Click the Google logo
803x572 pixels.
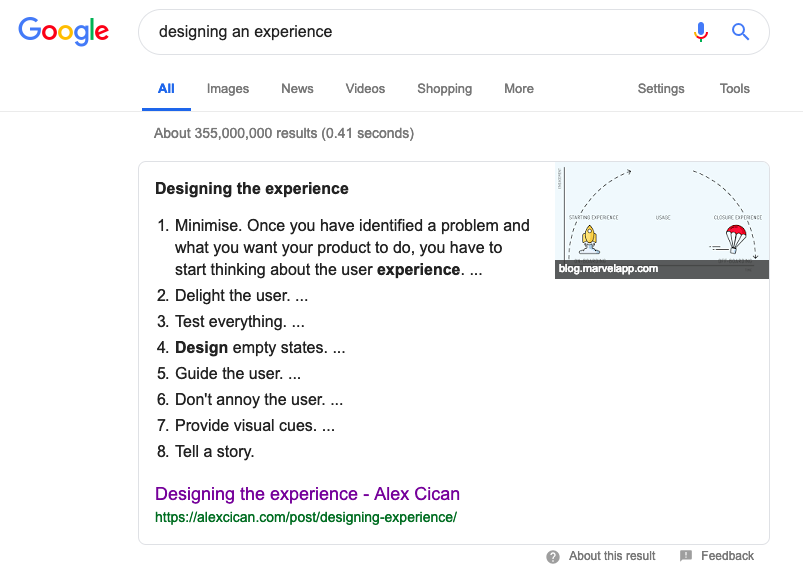pyautogui.click(x=64, y=31)
